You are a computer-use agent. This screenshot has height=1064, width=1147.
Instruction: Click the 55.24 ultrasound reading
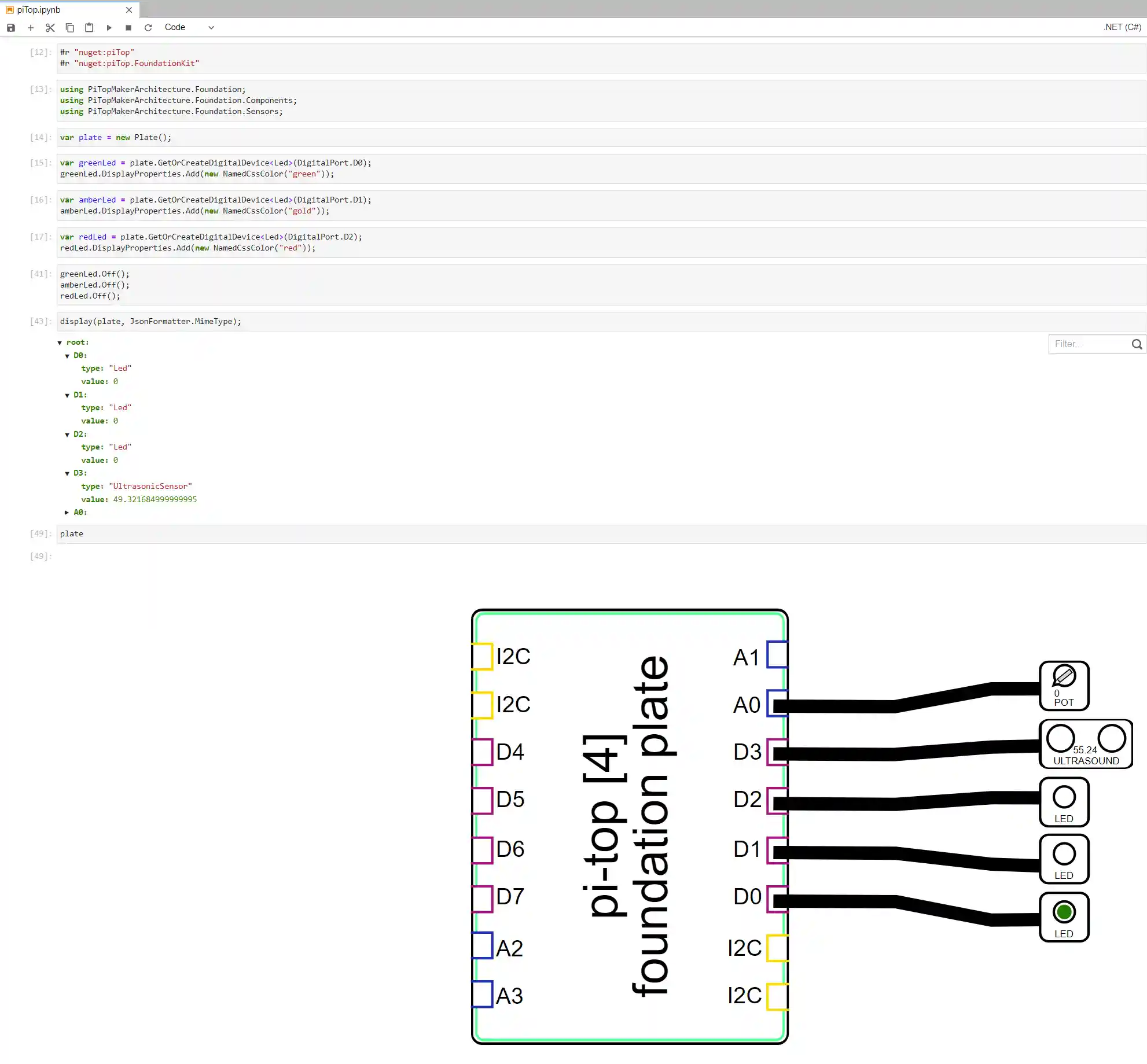pos(1084,750)
